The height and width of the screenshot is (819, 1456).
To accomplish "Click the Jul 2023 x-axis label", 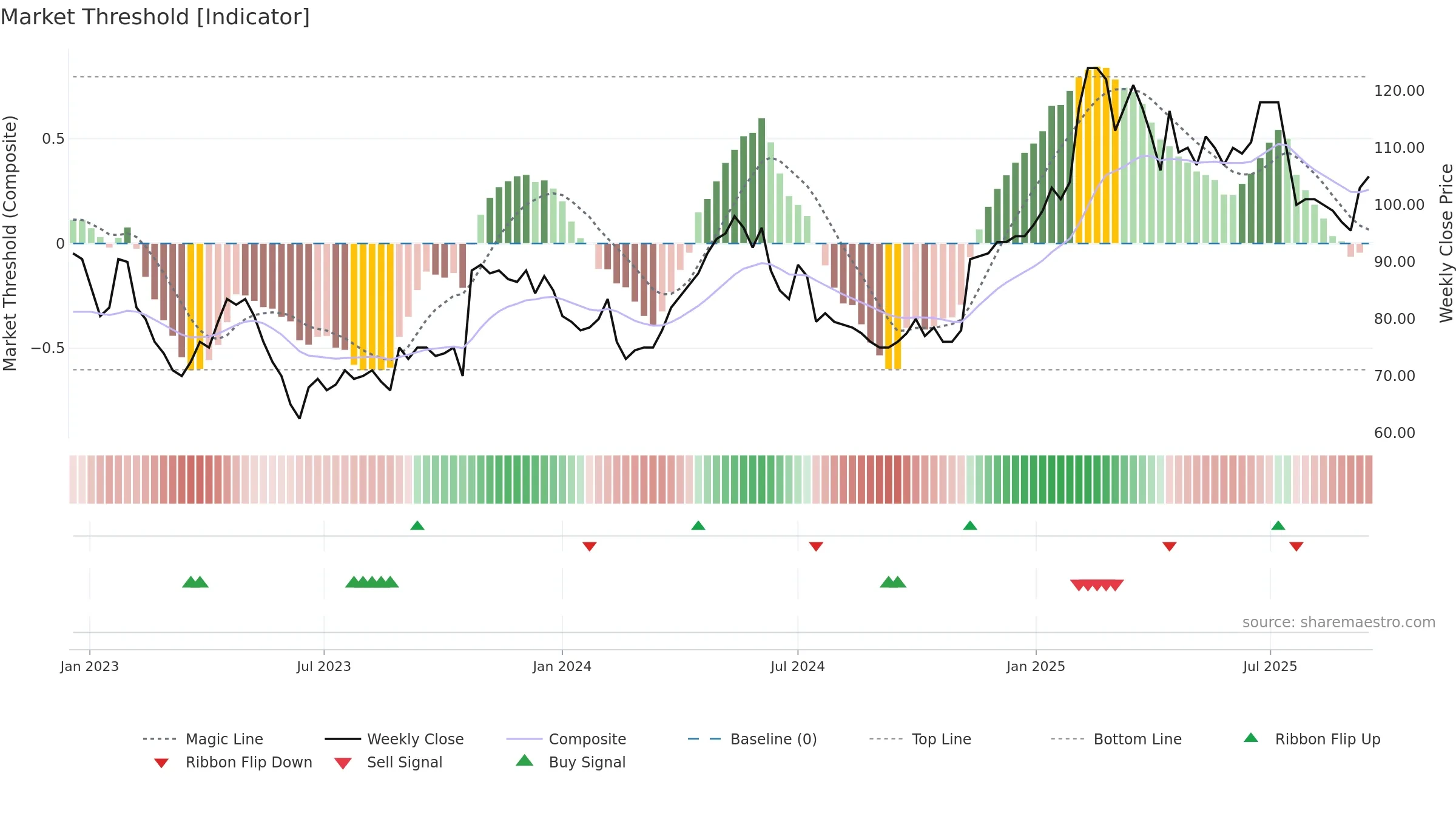I will click(324, 666).
